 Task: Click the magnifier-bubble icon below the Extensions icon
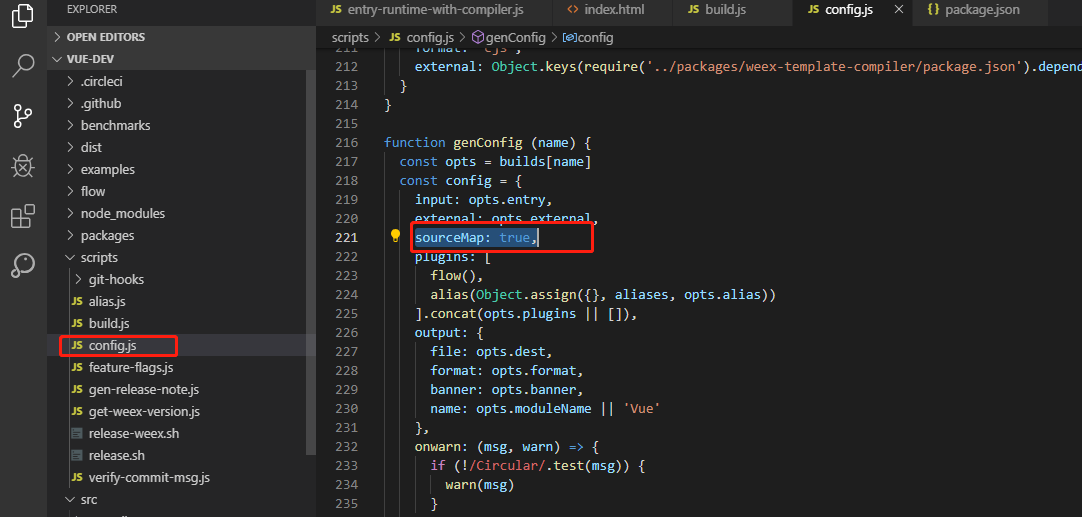coord(23,266)
